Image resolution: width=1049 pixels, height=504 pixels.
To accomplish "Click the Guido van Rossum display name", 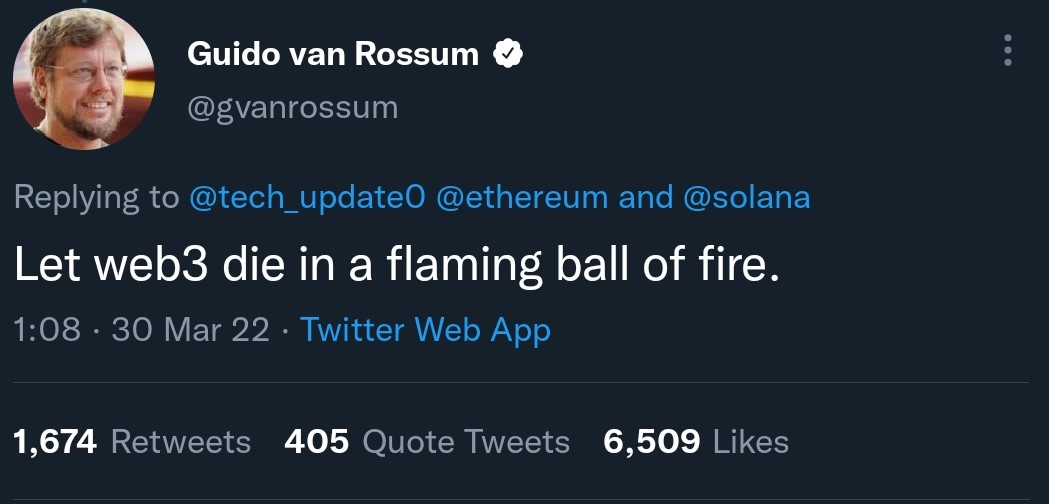I will 333,55.
